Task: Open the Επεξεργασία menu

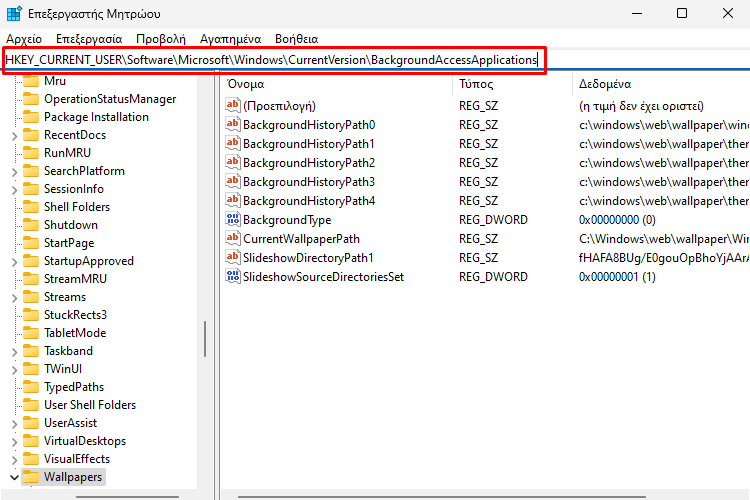Action: point(89,39)
